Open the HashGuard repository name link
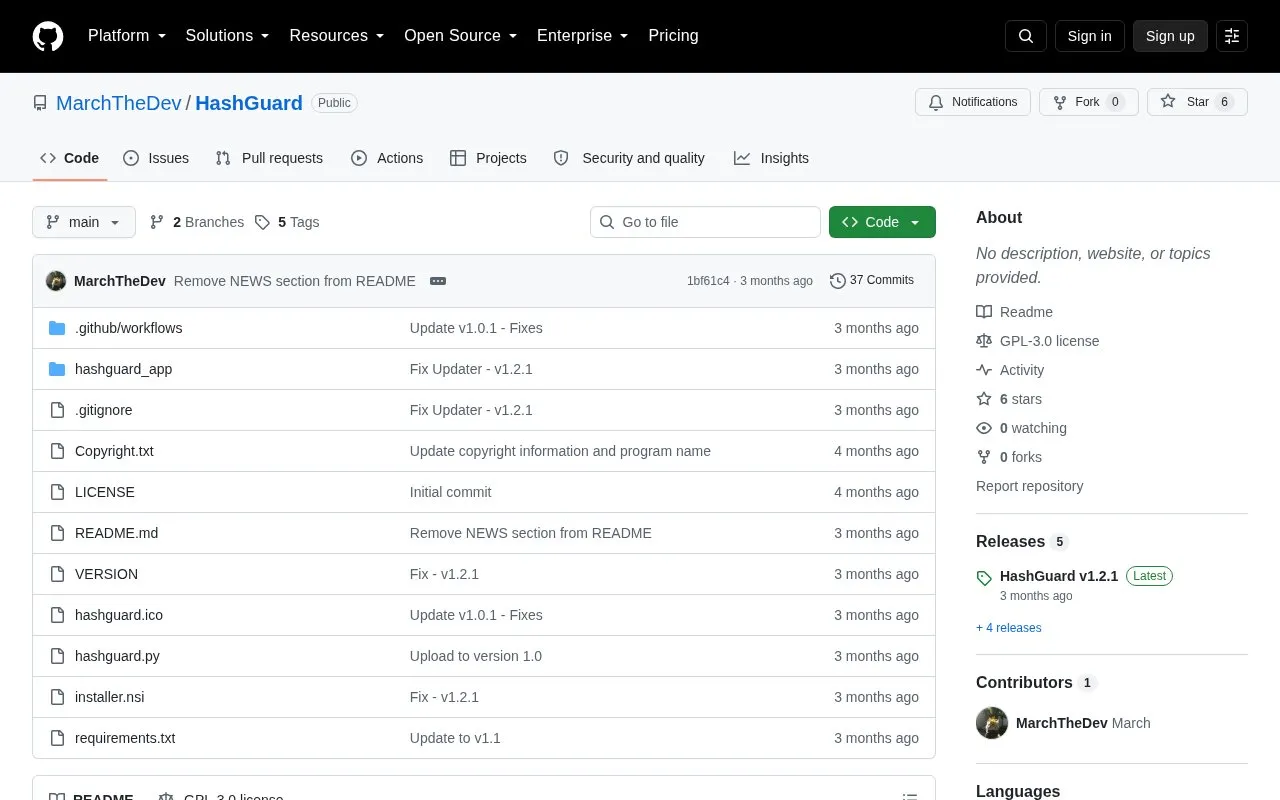Viewport: 1280px width, 800px height. pyautogui.click(x=249, y=103)
